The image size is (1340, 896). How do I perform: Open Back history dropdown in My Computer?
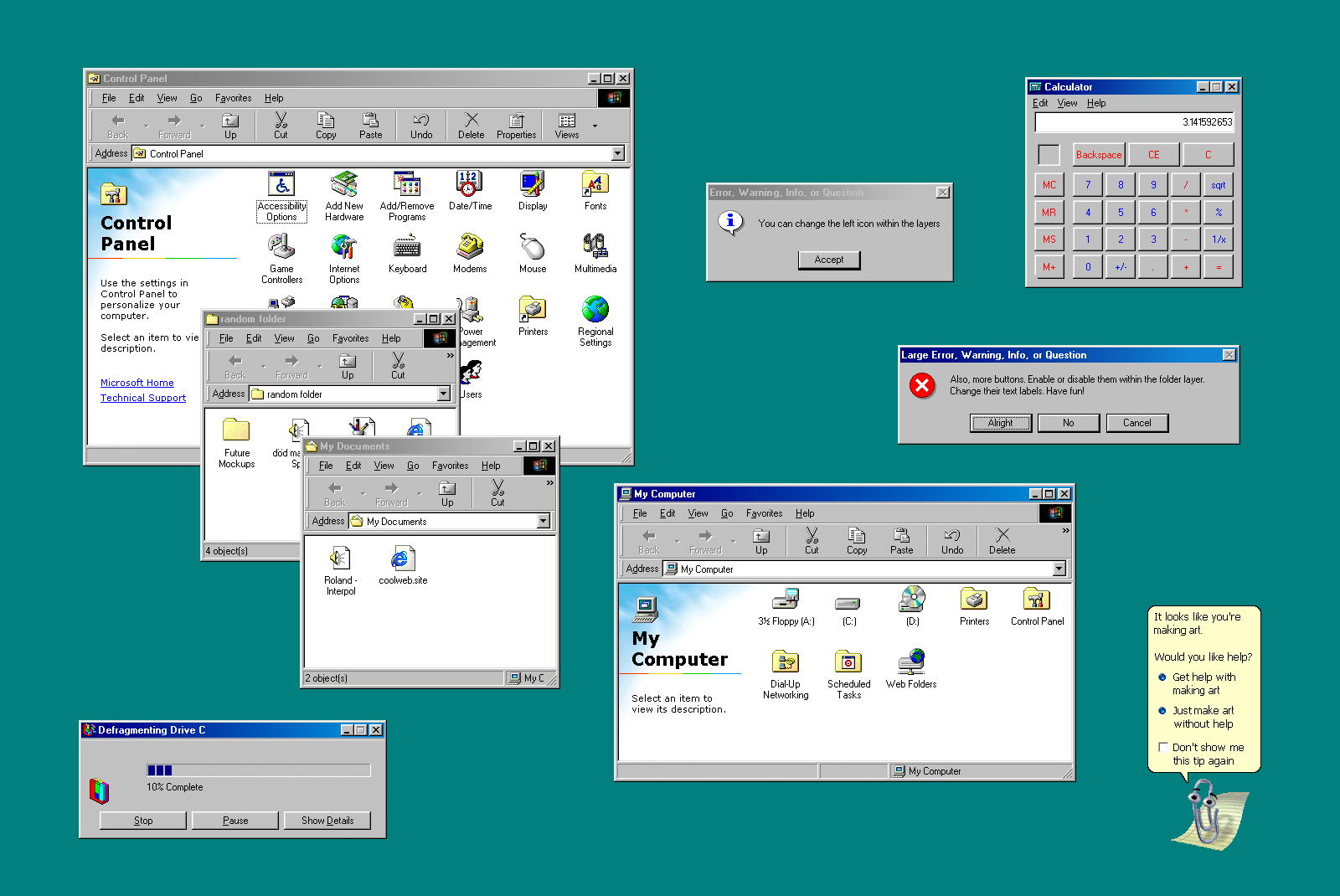[677, 541]
